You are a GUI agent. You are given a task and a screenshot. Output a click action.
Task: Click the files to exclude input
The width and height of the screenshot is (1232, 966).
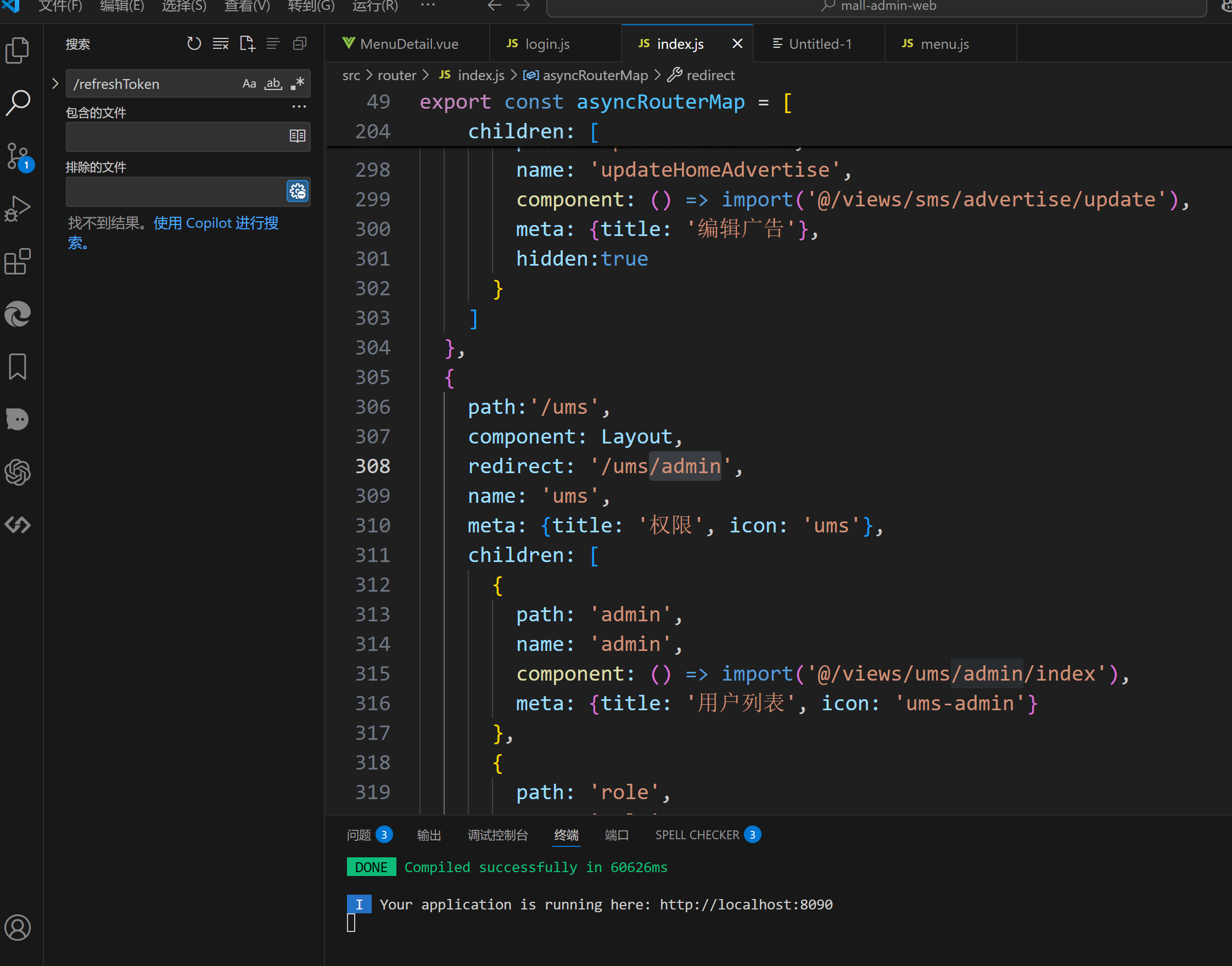[175, 191]
